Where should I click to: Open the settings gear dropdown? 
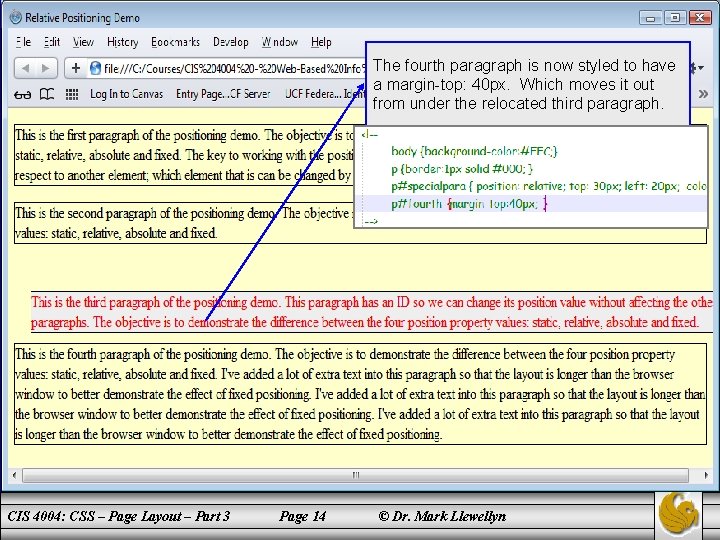click(x=698, y=68)
